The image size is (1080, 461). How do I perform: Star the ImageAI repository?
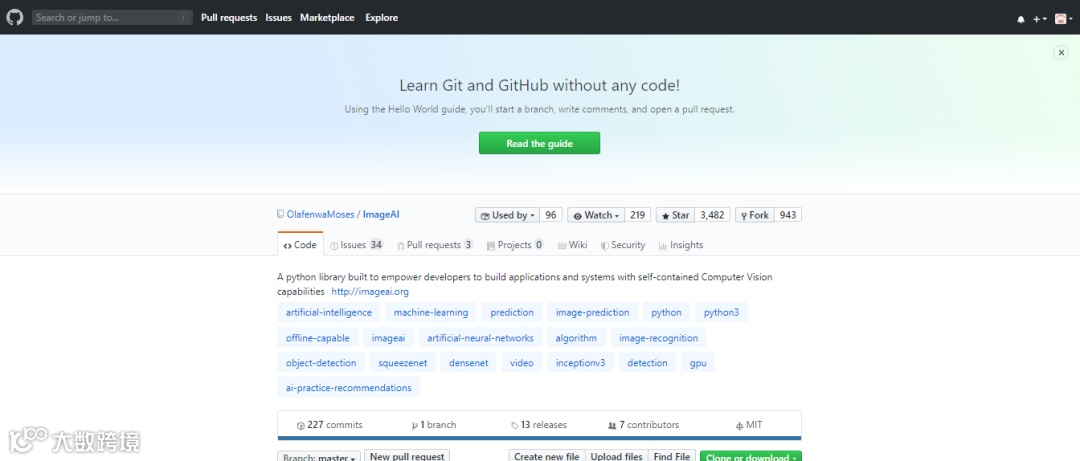675,215
